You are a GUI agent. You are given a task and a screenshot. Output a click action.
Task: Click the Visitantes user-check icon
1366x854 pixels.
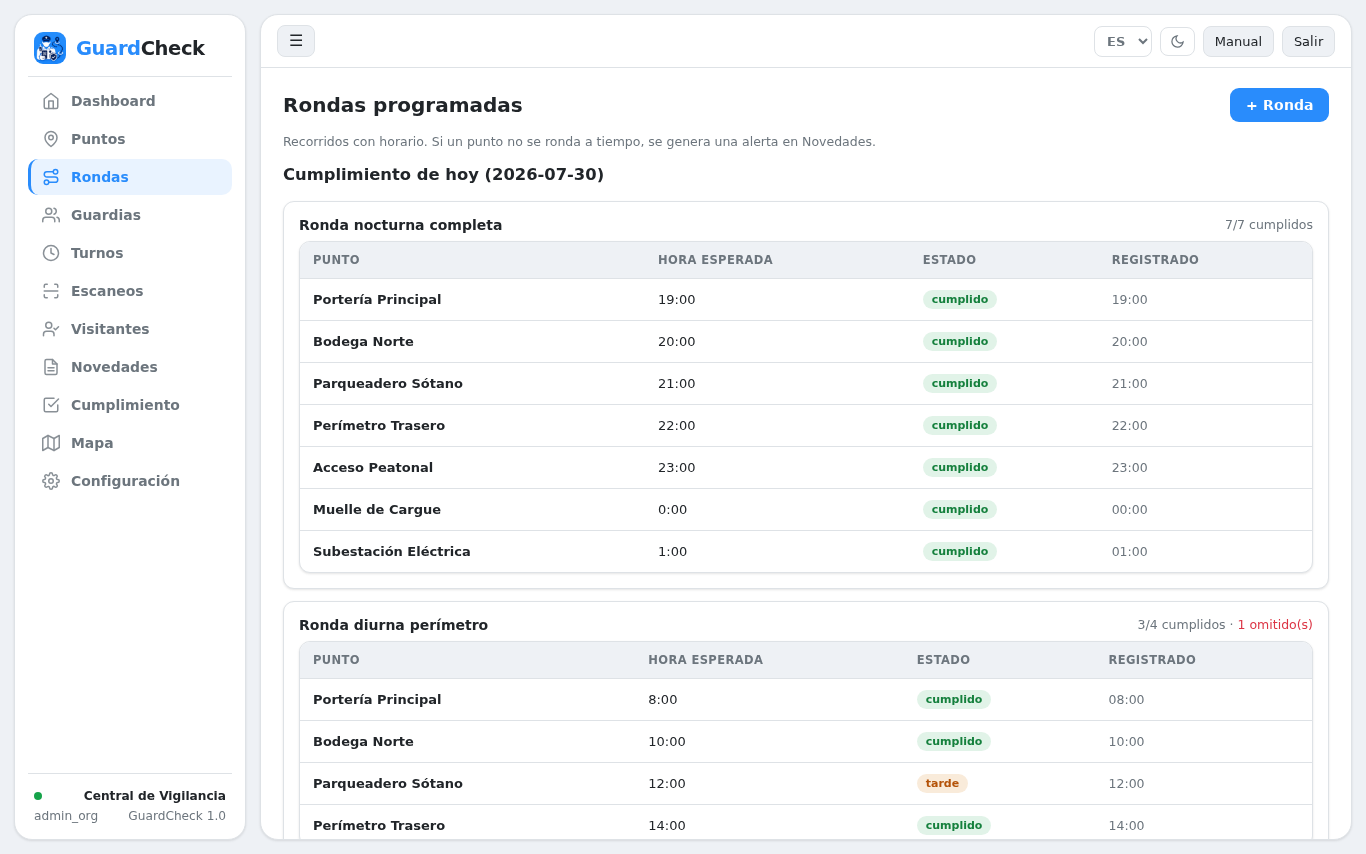point(51,329)
